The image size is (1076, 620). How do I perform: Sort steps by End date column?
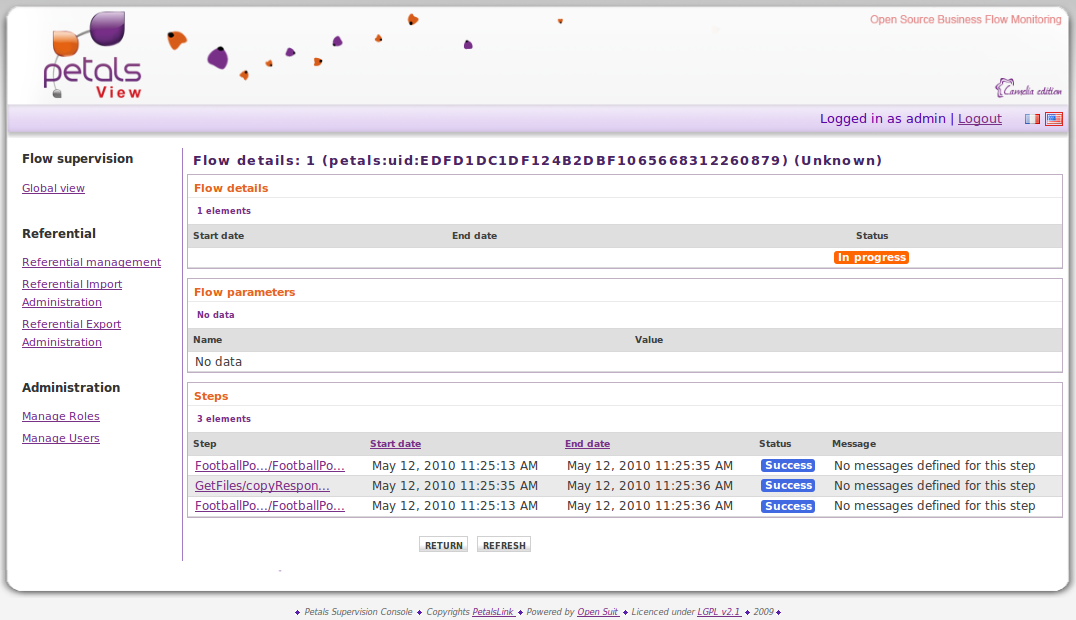[587, 444]
